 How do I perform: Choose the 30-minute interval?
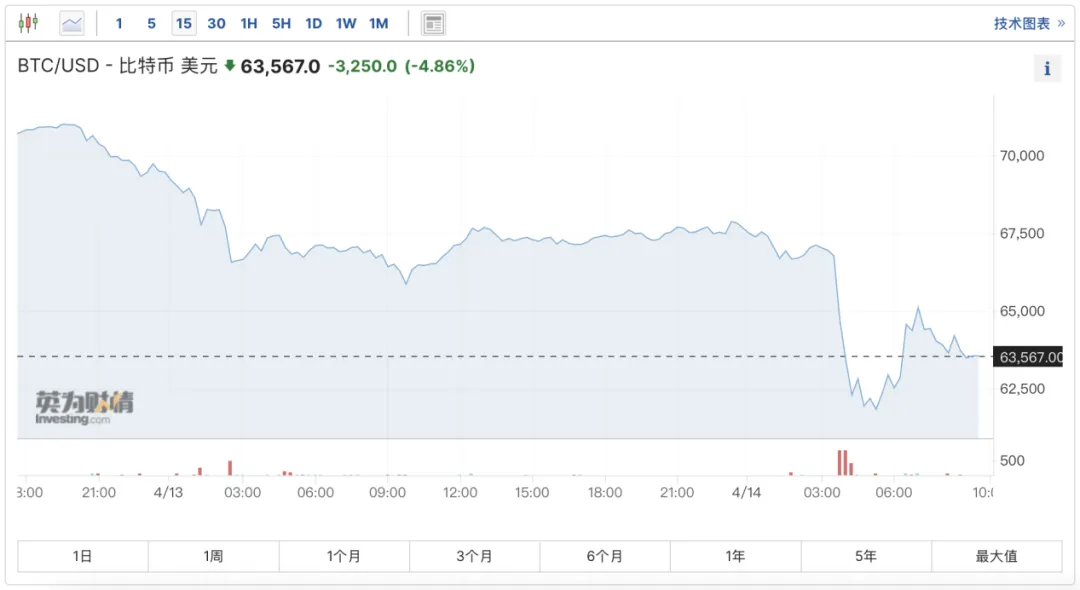[x=216, y=23]
